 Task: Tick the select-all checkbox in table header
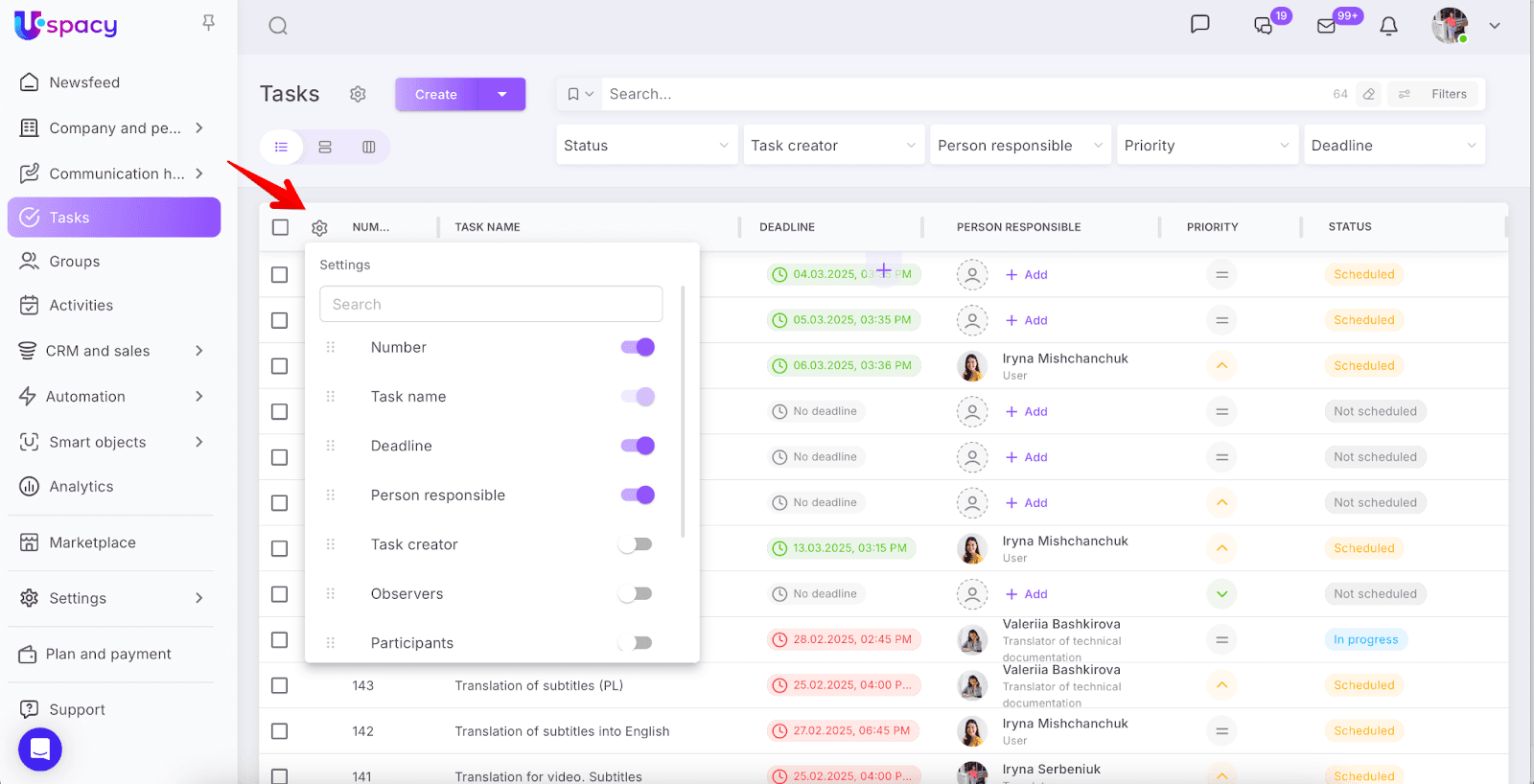(x=280, y=227)
